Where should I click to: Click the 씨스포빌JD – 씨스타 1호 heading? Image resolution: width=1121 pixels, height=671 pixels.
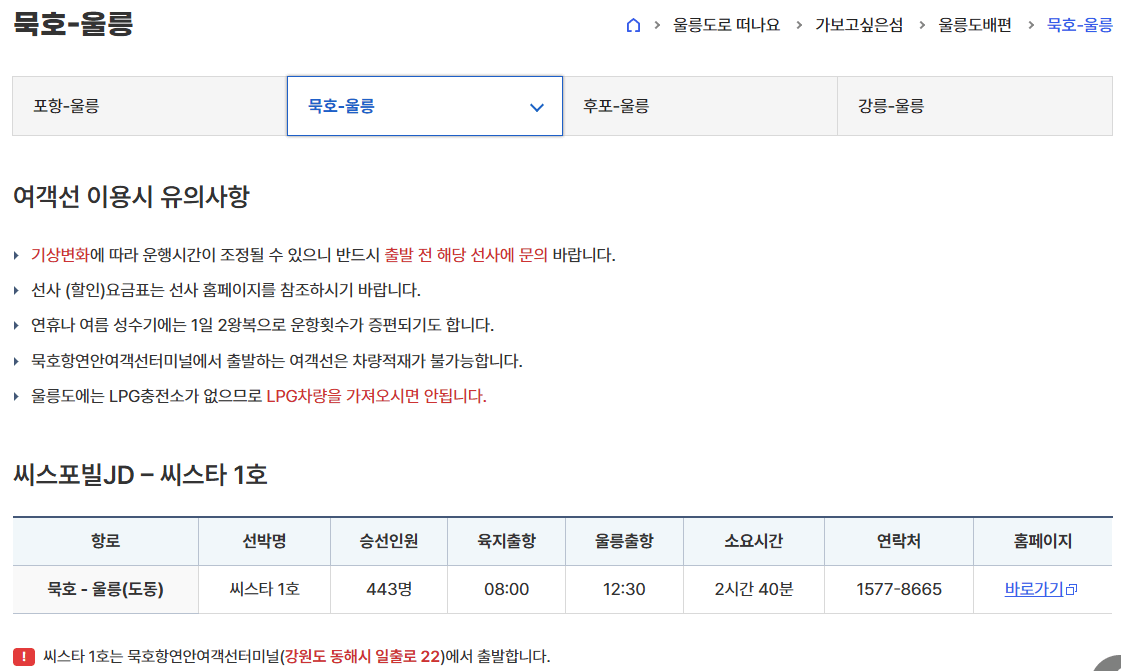coord(140,474)
